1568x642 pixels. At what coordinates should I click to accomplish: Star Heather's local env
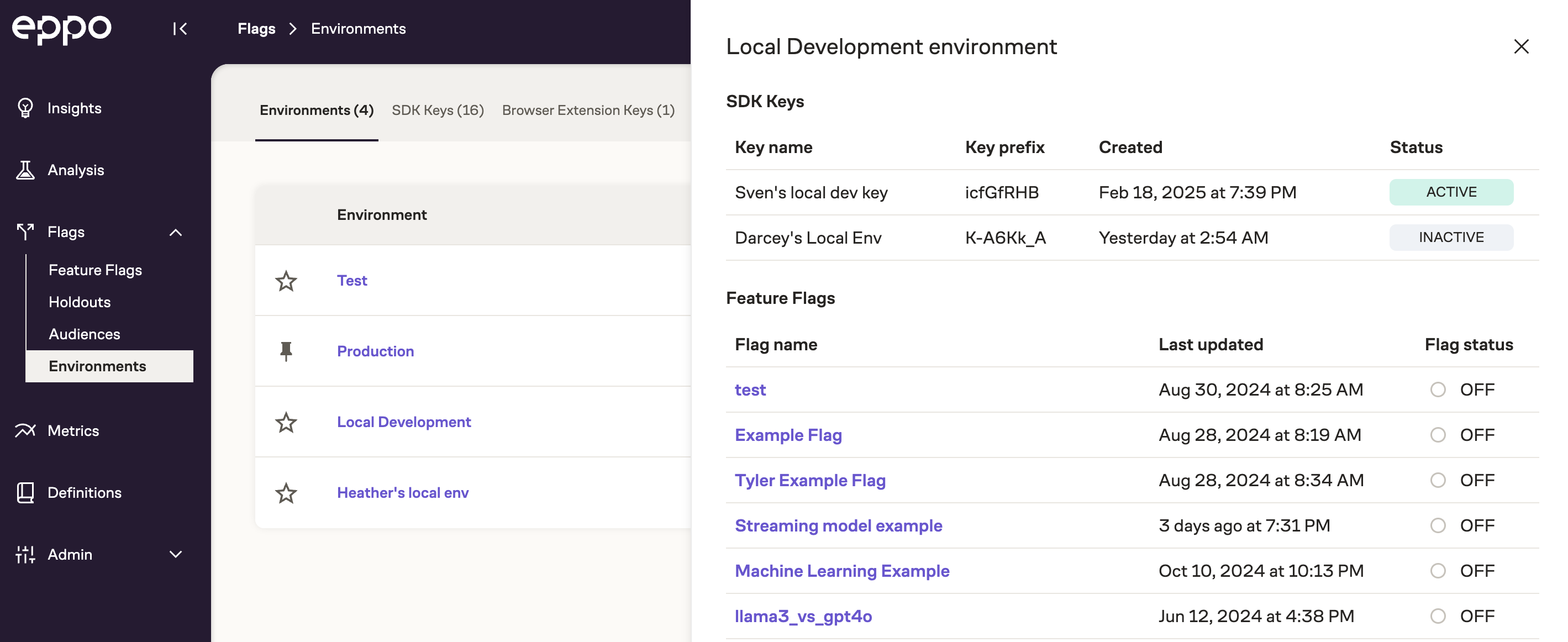pyautogui.click(x=286, y=492)
